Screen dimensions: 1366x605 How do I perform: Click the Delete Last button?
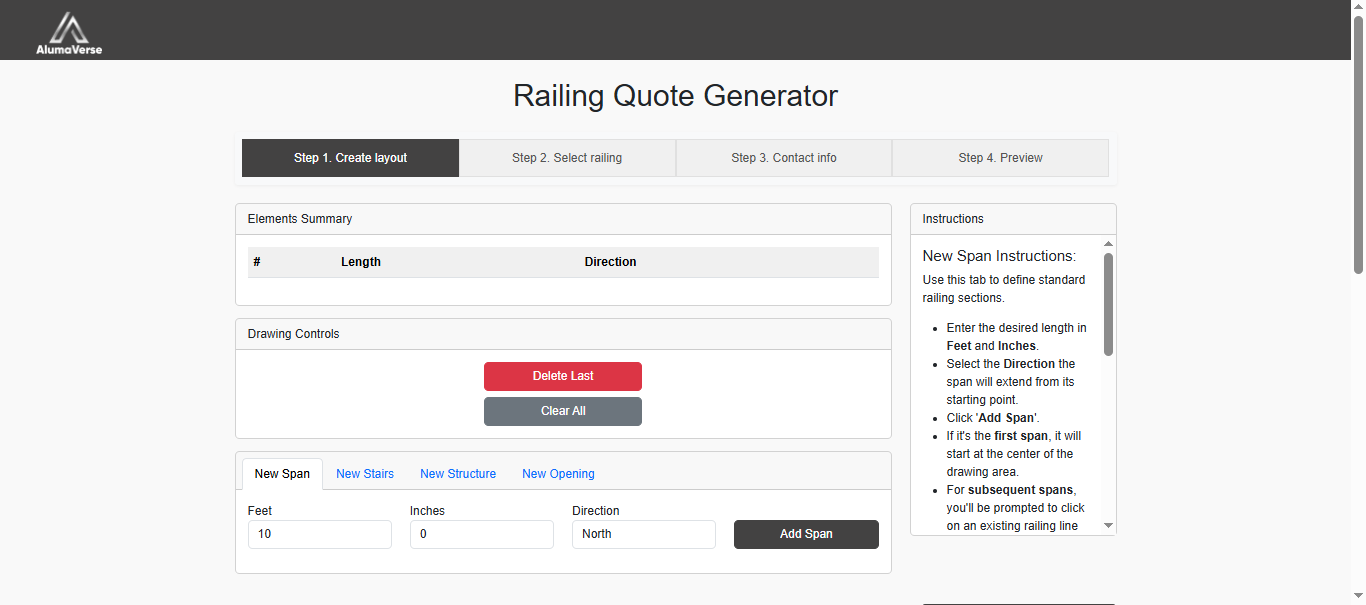click(563, 376)
